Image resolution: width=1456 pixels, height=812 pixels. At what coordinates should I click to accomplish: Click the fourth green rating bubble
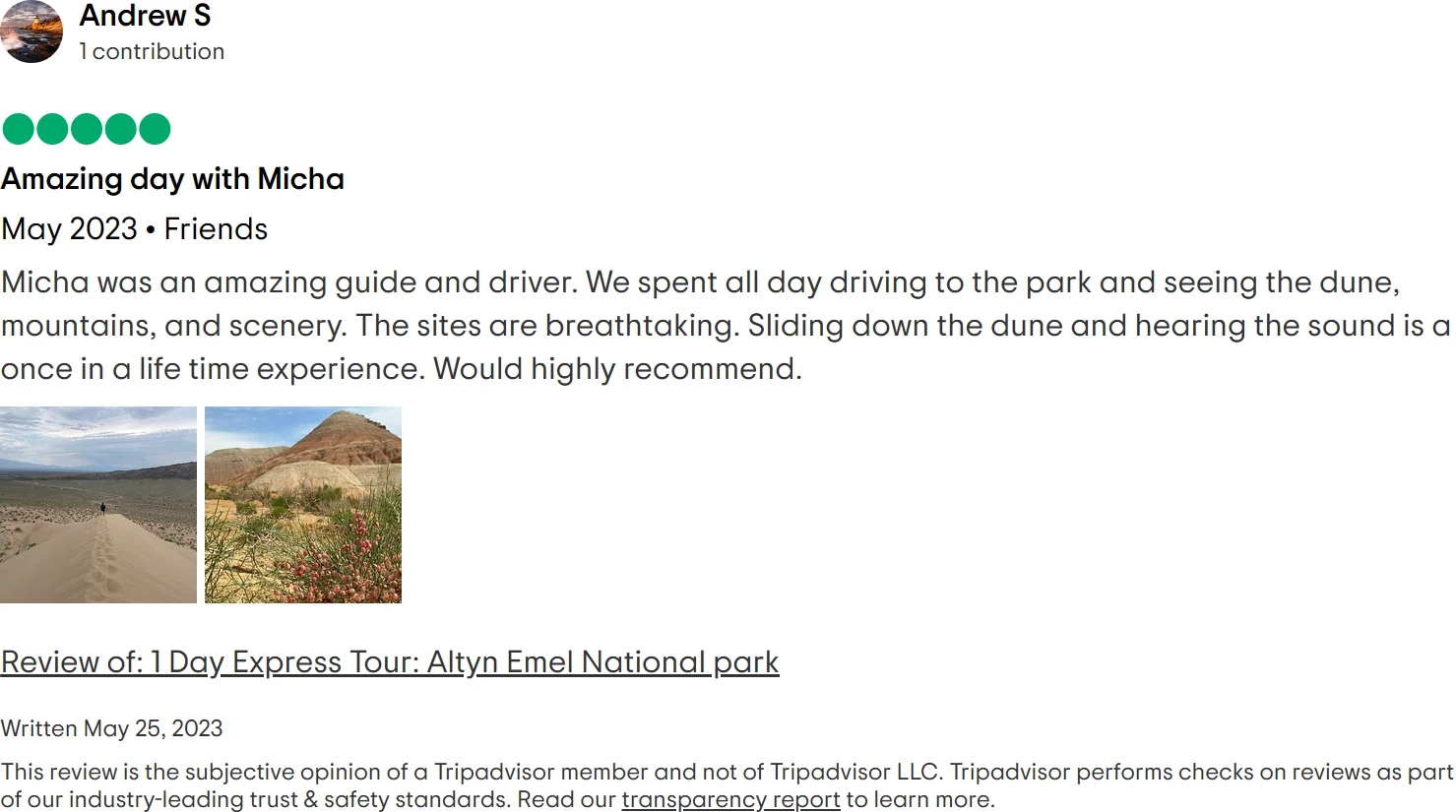tap(120, 129)
